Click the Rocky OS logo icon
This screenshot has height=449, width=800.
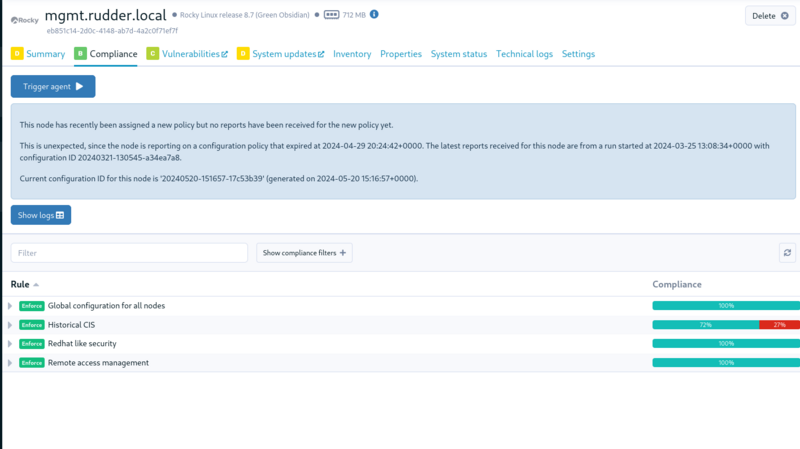pos(24,20)
